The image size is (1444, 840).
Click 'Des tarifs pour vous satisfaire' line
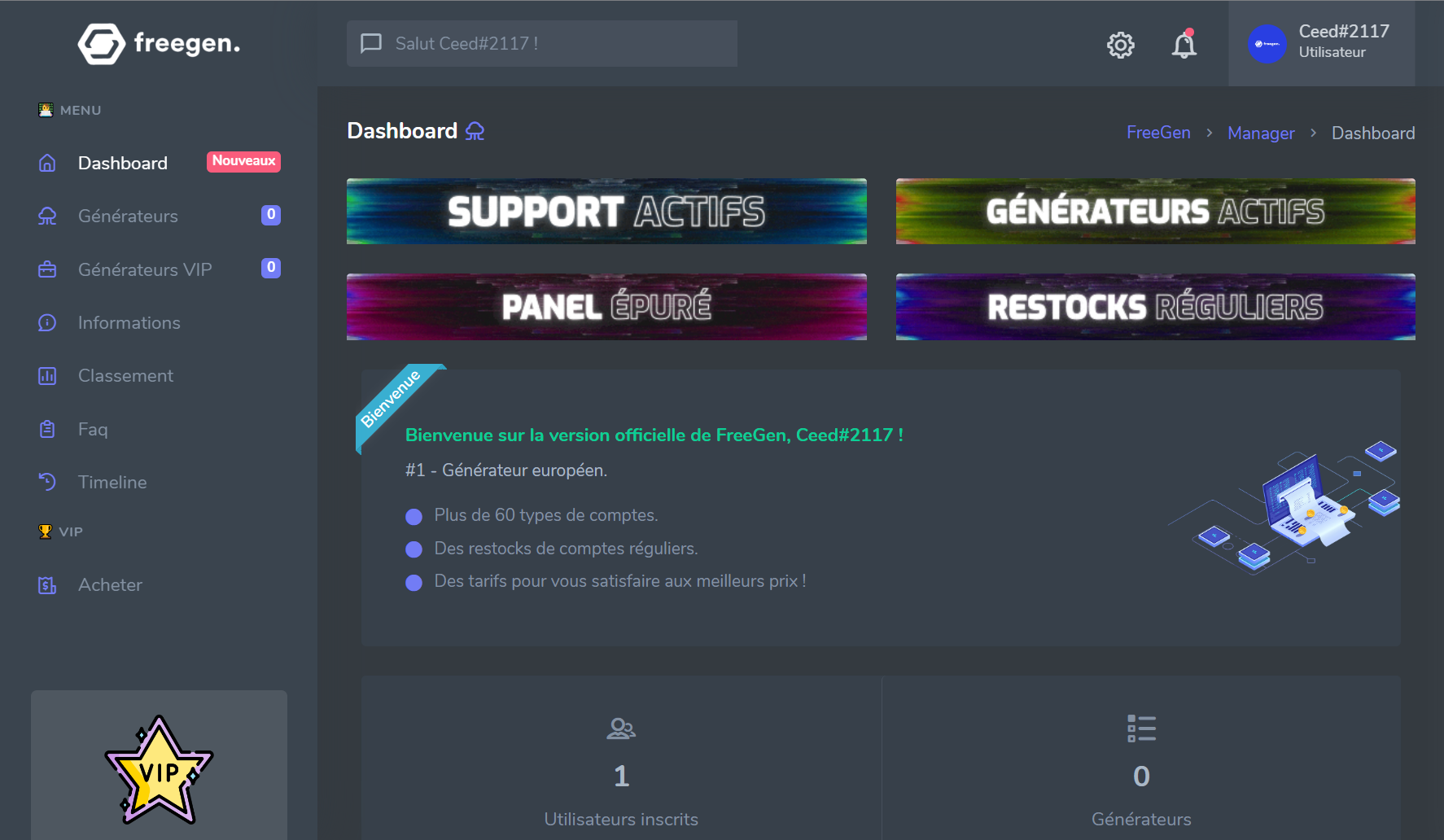click(620, 581)
